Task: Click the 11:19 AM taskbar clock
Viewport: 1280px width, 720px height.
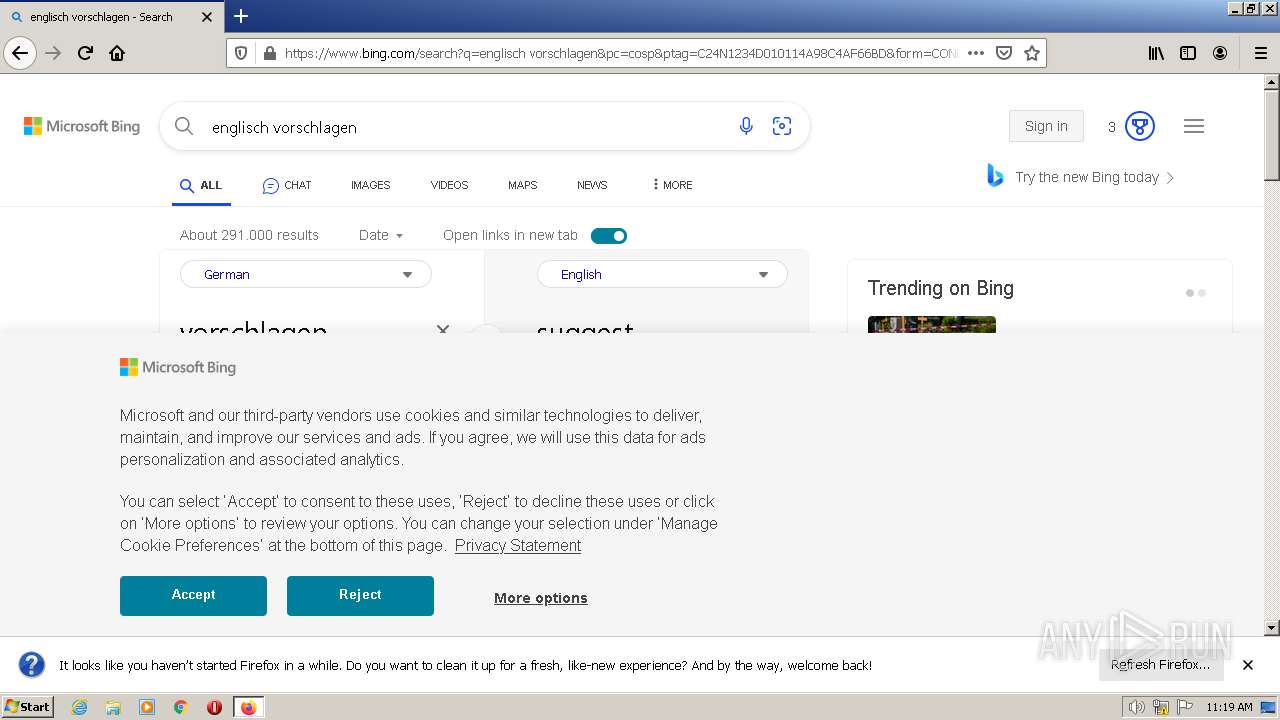Action: coord(1229,707)
